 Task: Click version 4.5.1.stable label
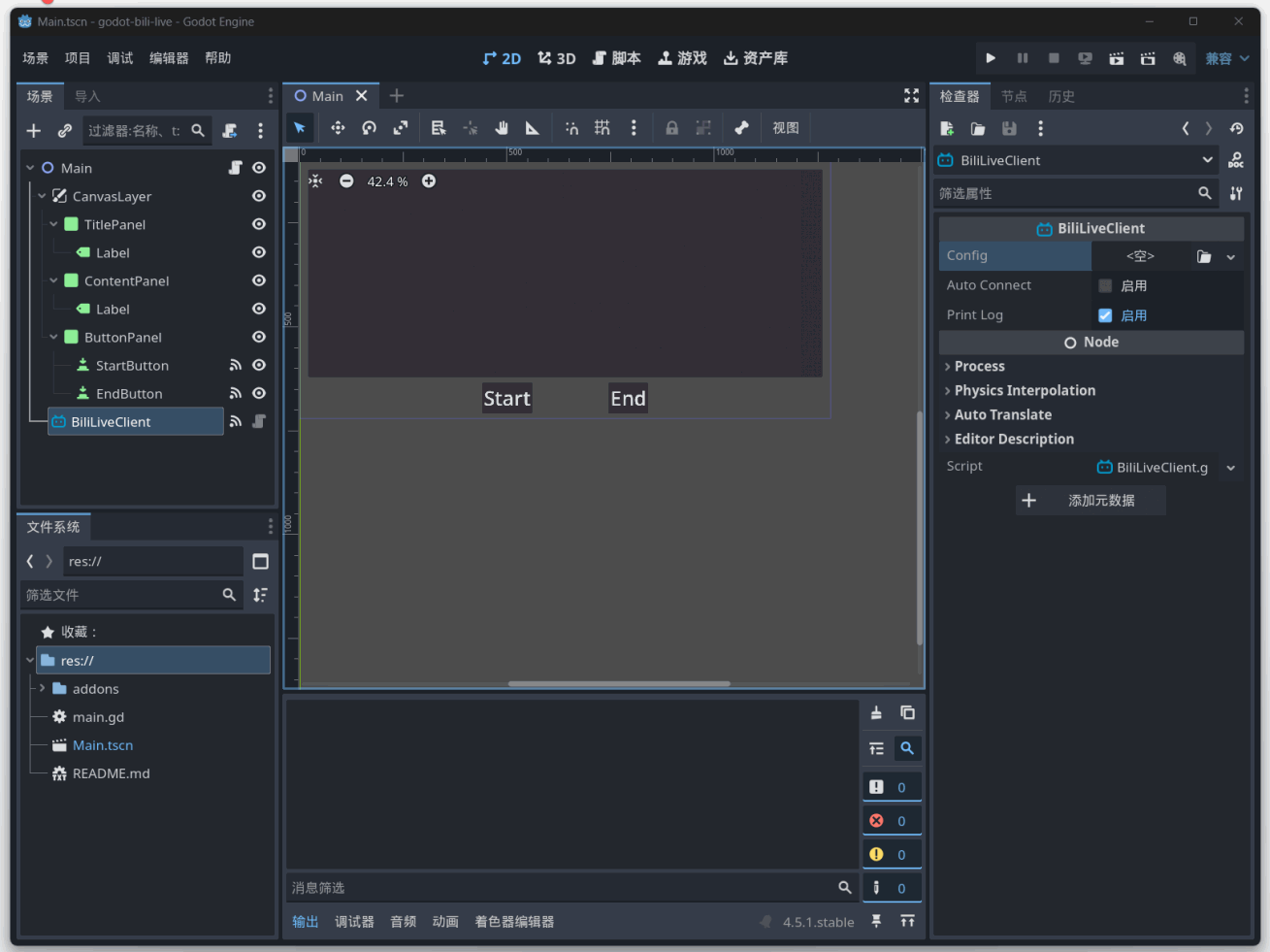pos(819,922)
